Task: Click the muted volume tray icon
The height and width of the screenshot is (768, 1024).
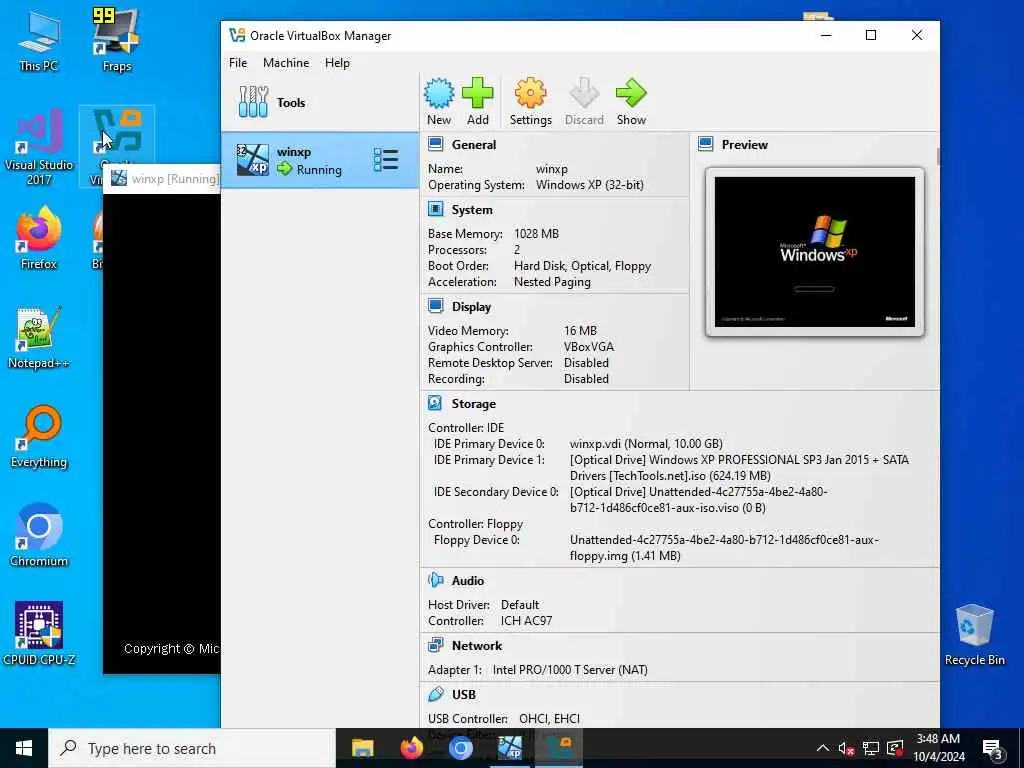Action: point(846,748)
